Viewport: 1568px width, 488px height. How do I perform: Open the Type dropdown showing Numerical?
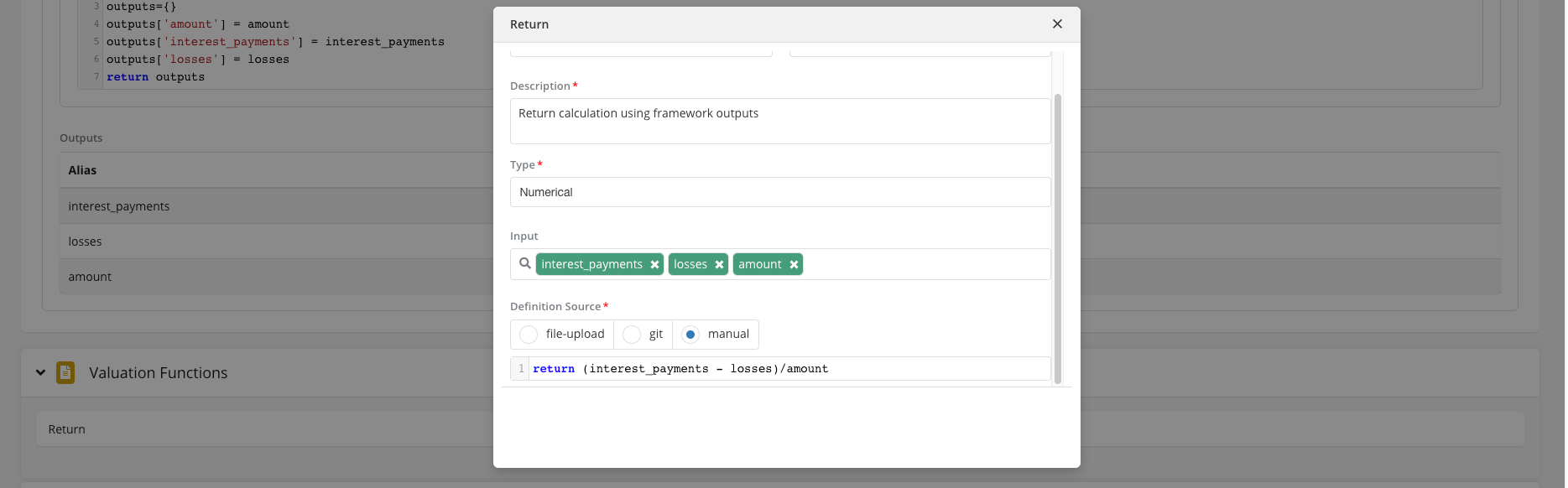pyautogui.click(x=779, y=192)
